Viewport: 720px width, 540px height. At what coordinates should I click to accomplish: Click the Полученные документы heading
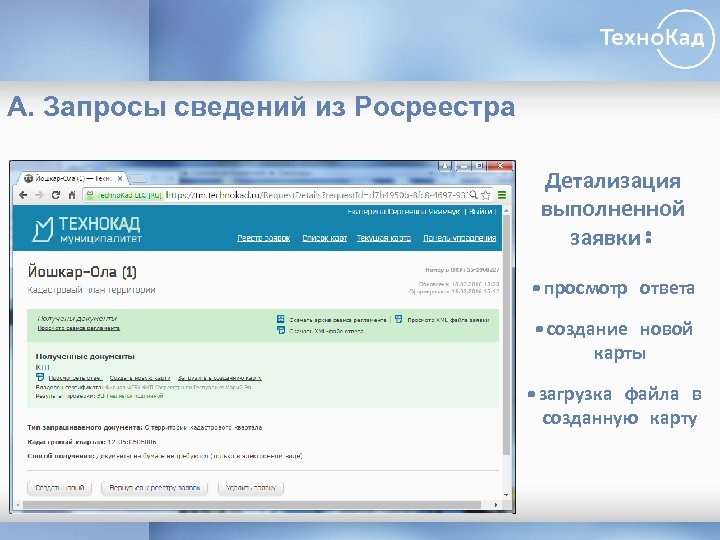pos(85,356)
